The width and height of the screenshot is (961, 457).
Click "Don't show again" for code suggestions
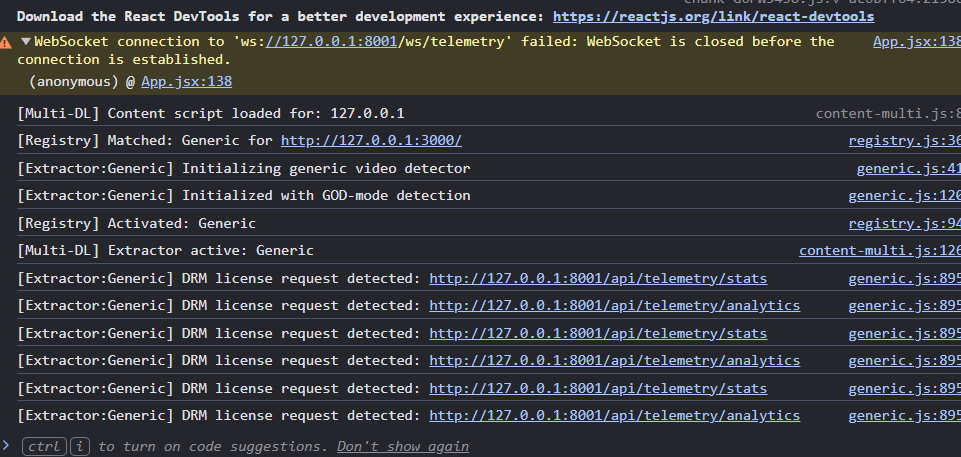[x=403, y=447]
